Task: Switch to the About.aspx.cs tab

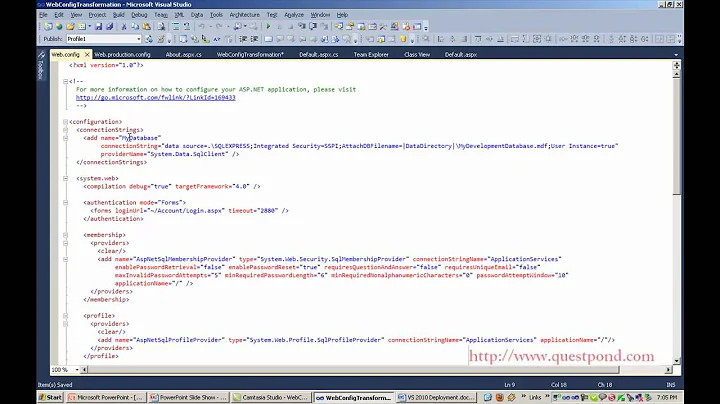Action: 183,55
